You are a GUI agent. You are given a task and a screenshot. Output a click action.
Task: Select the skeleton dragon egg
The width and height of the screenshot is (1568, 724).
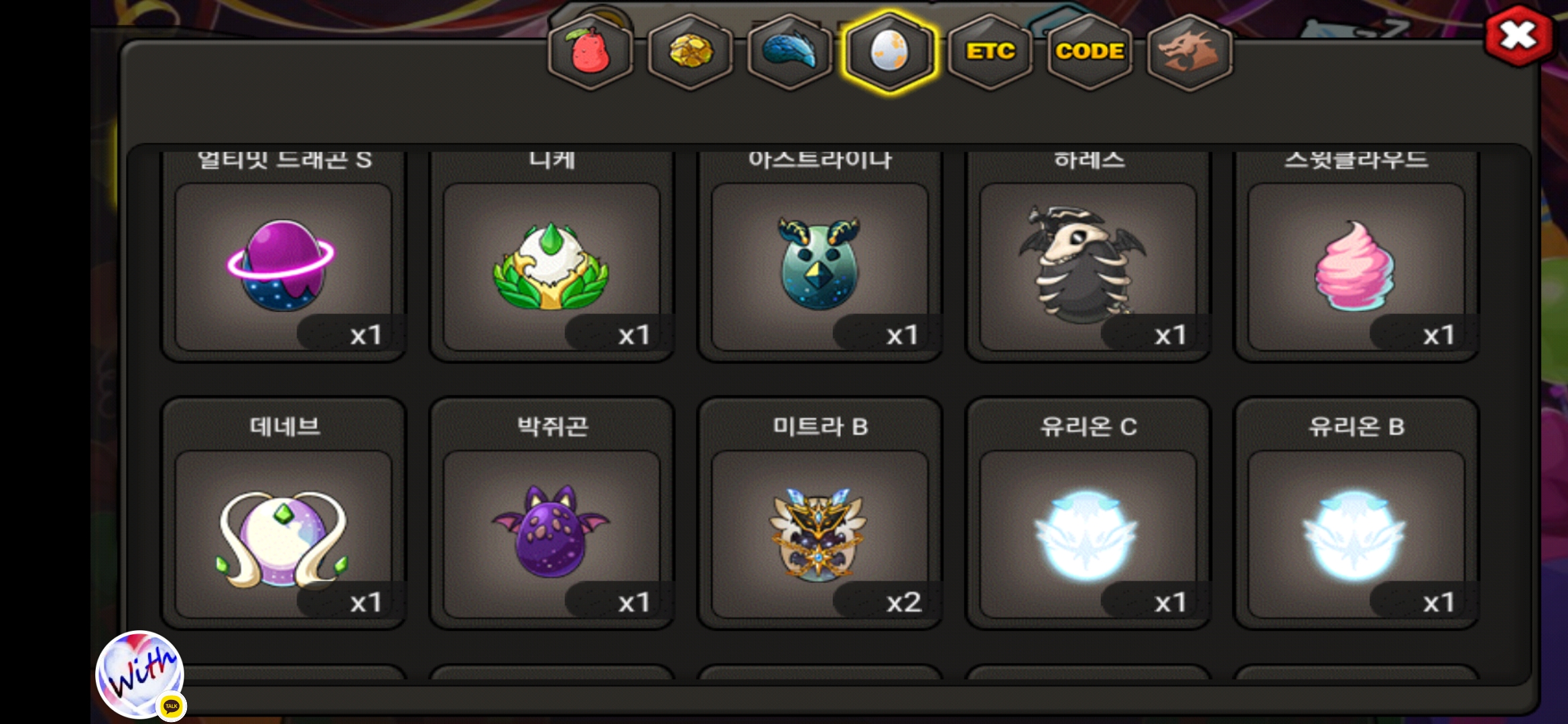click(1088, 266)
